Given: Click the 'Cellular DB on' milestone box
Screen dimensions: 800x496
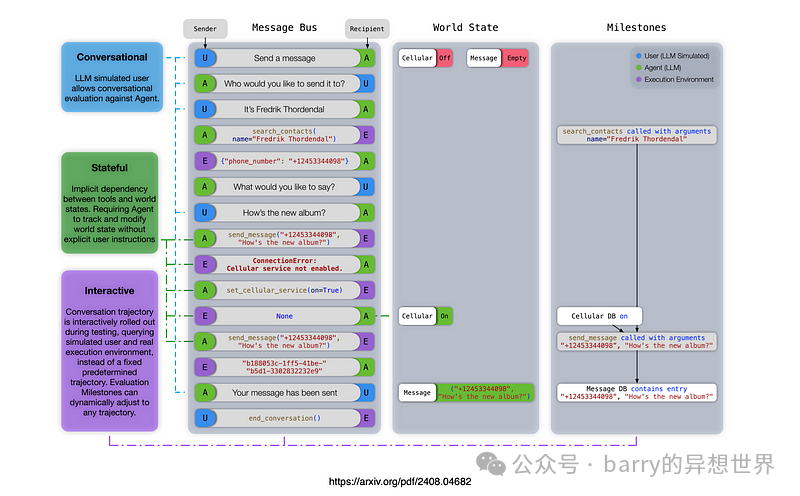Looking at the screenshot, I should [x=599, y=316].
